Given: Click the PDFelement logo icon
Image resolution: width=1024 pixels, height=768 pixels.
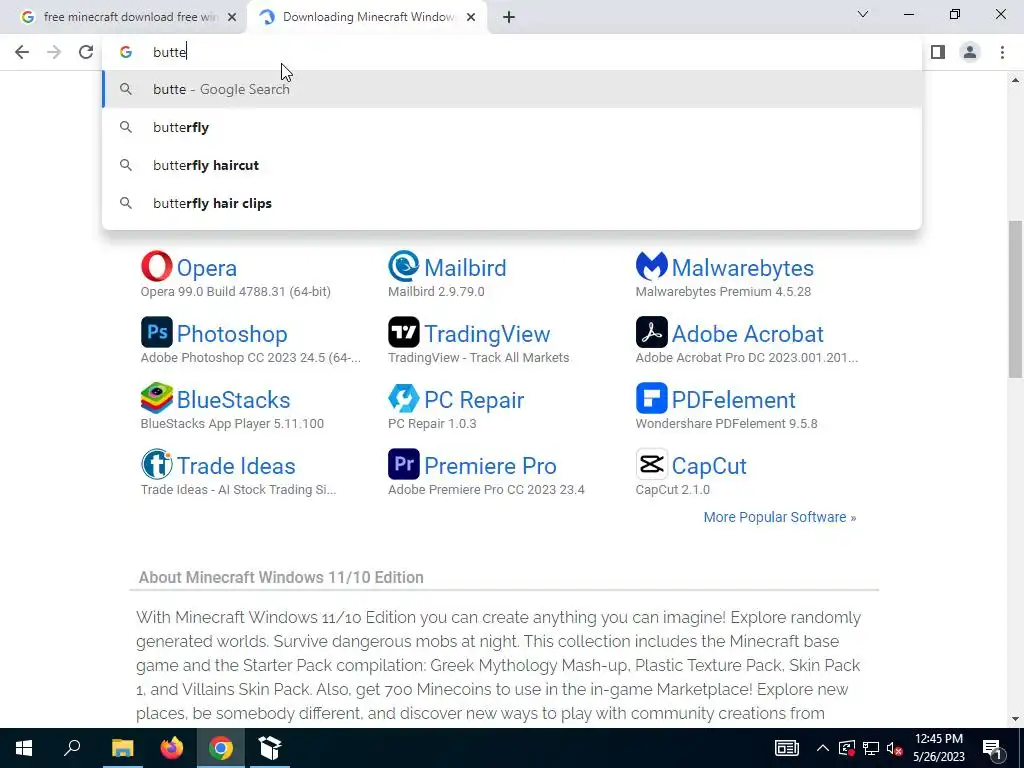Looking at the screenshot, I should (651, 398).
